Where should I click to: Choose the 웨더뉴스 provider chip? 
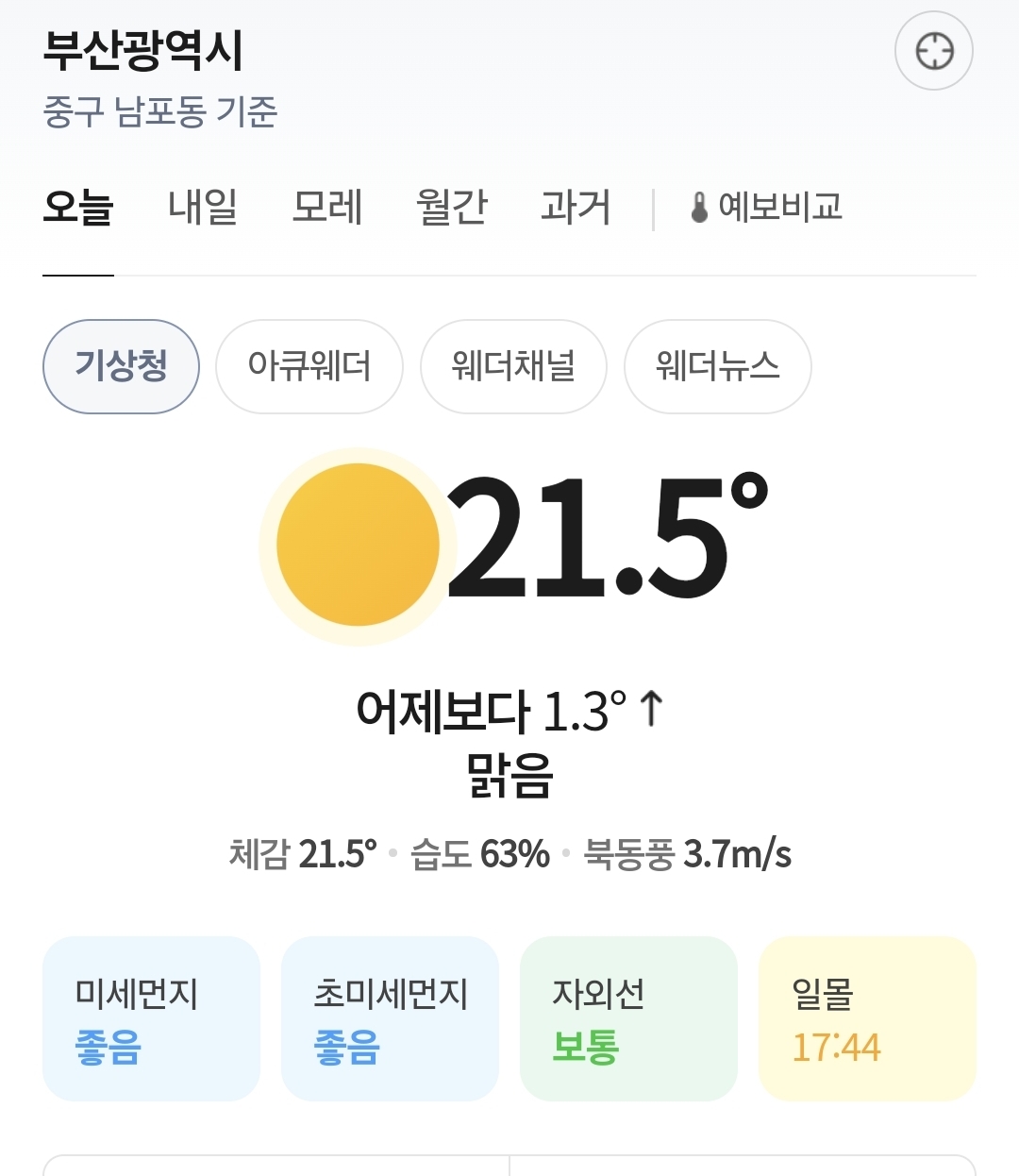coord(717,366)
